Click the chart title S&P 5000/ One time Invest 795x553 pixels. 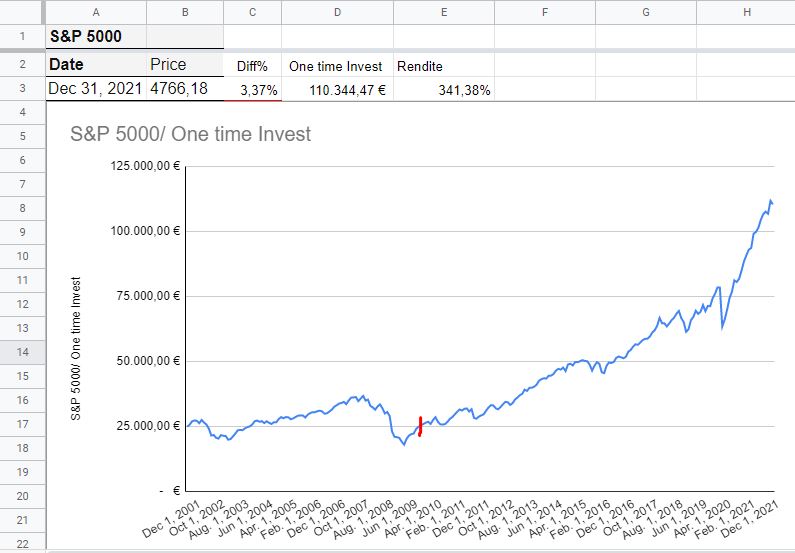point(191,134)
